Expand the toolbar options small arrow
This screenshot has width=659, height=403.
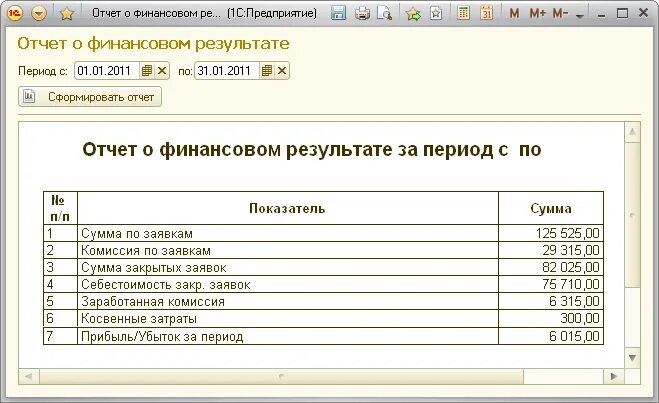point(580,16)
